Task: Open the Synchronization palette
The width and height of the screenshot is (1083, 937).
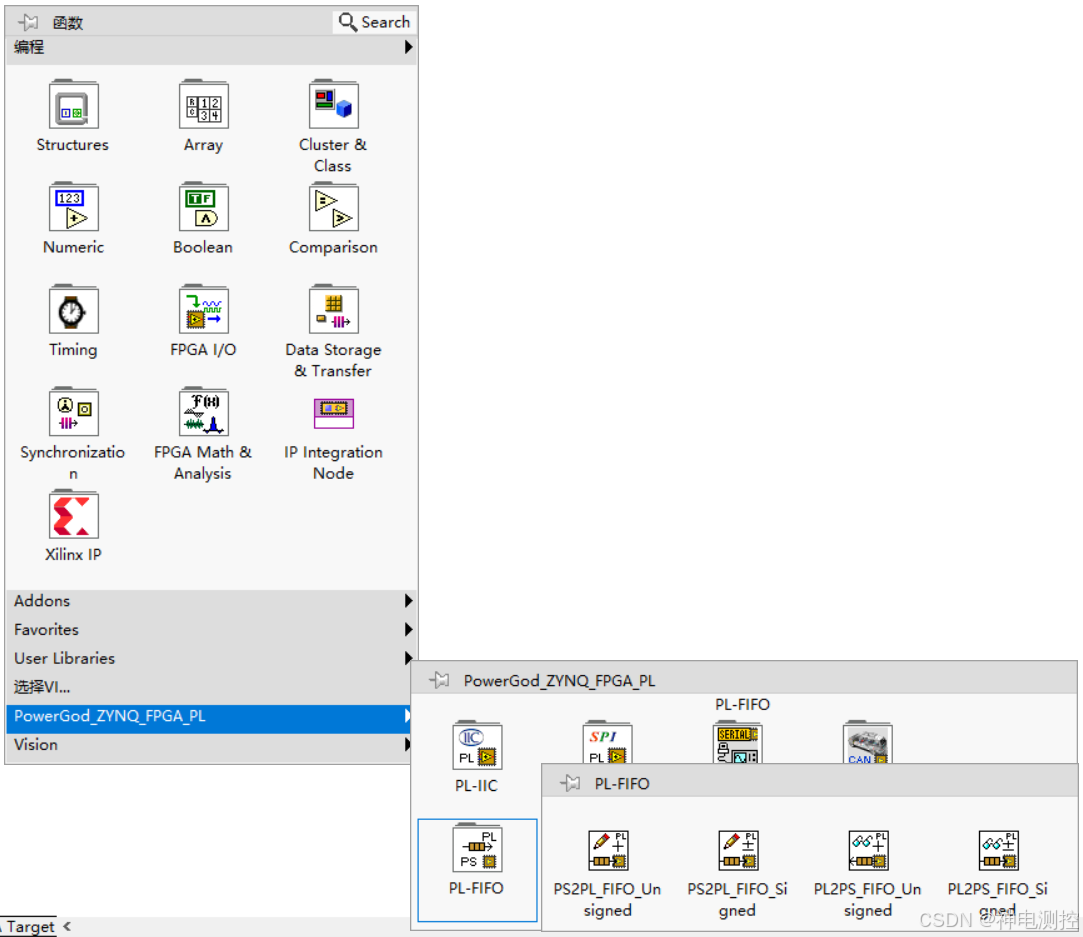Action: tap(73, 412)
